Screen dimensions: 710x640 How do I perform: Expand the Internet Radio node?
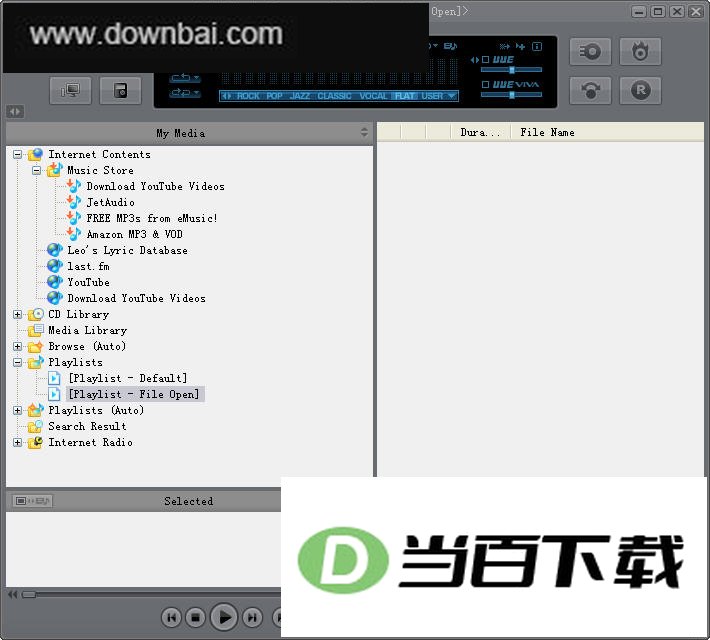pos(17,443)
